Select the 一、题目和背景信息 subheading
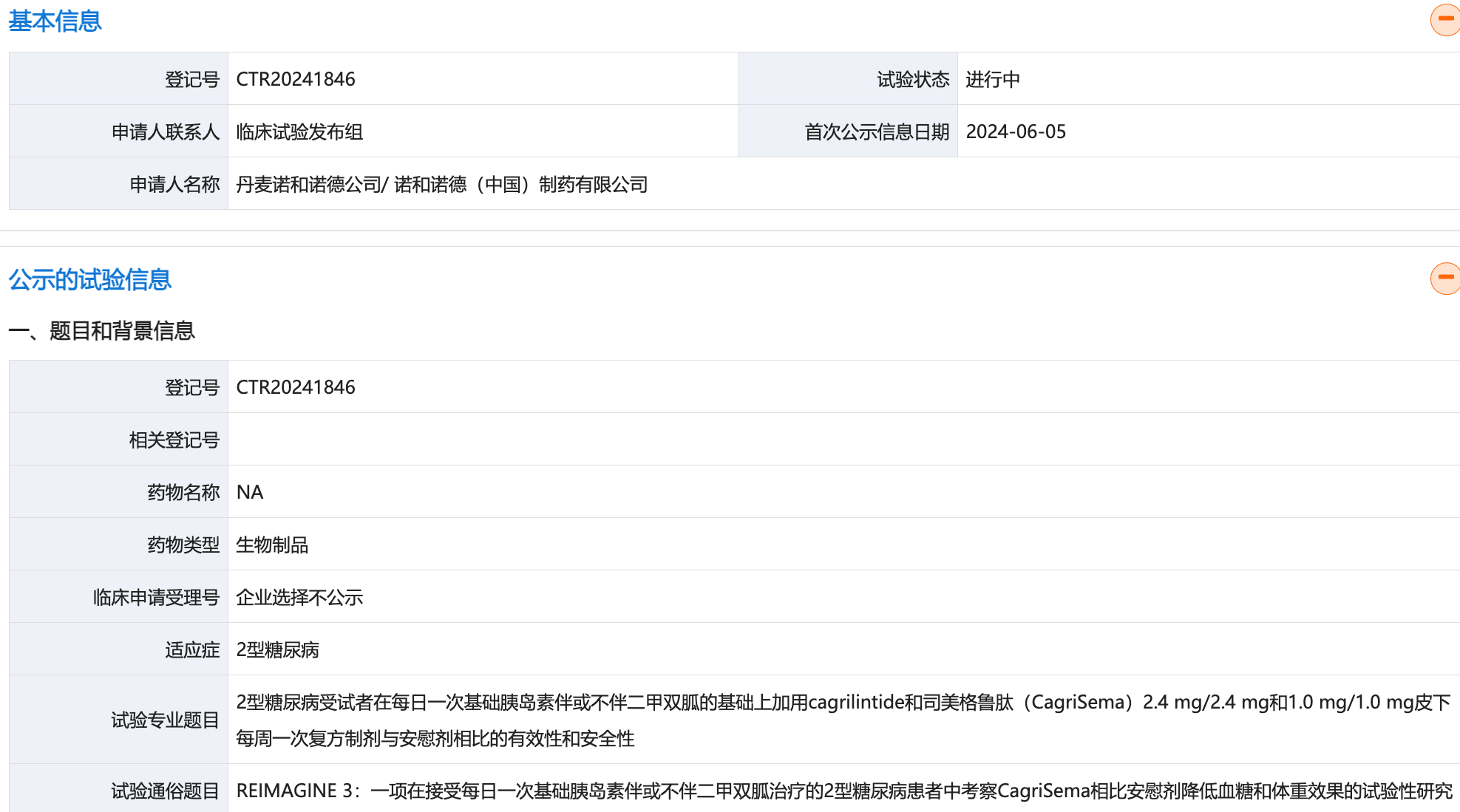1460x812 pixels. pos(101,330)
